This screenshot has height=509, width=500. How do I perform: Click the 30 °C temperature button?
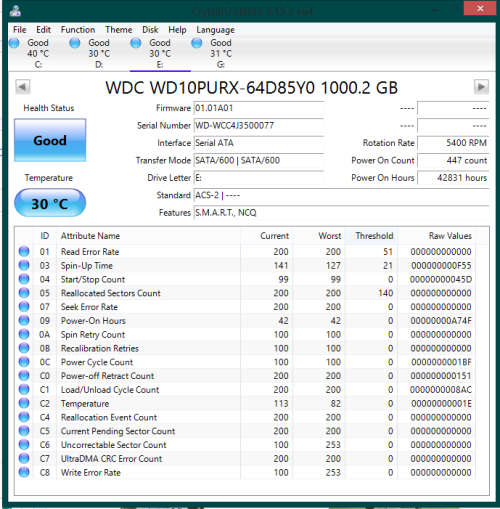(50, 203)
